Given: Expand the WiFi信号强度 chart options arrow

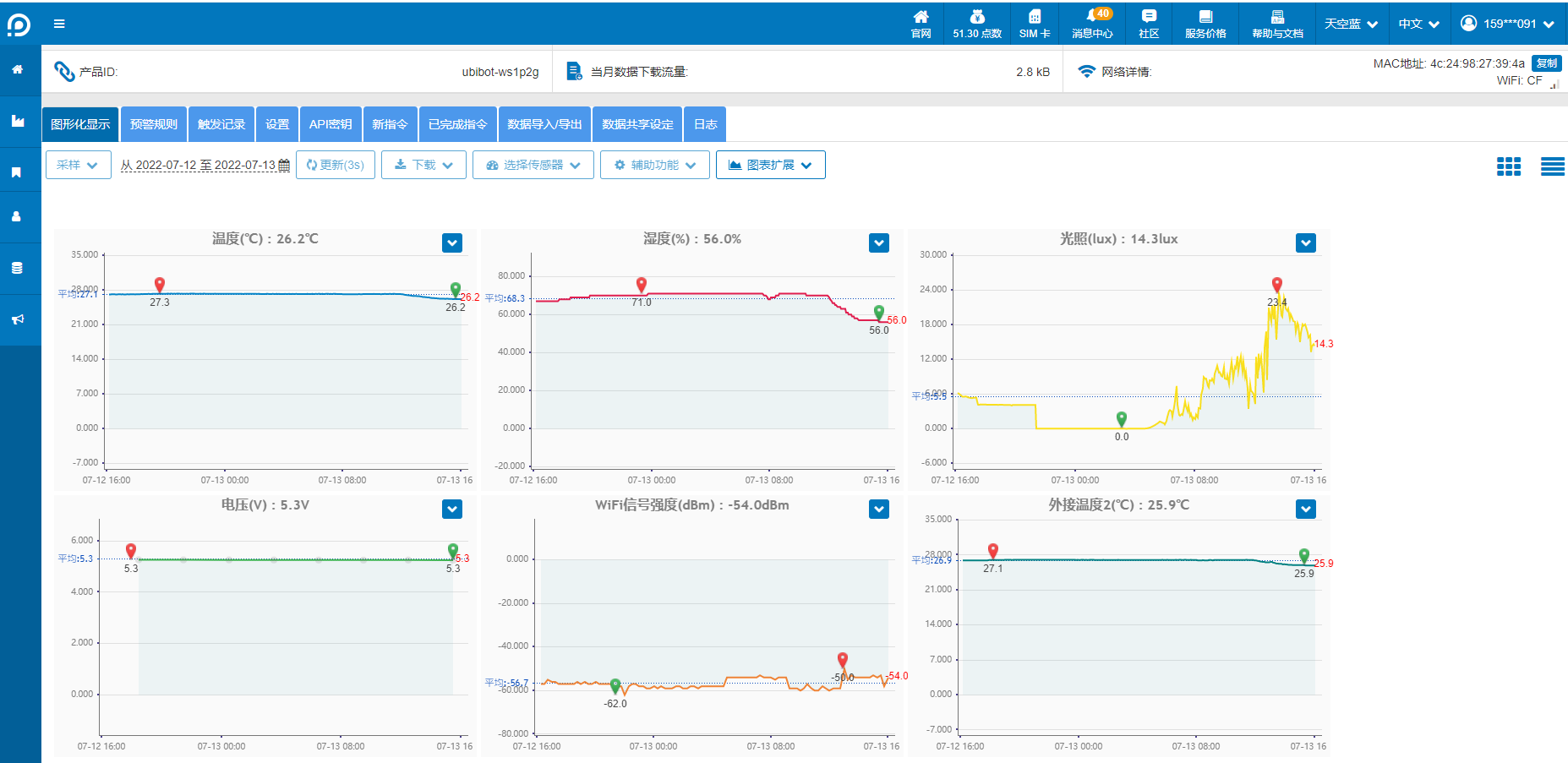Looking at the screenshot, I should coord(879,509).
